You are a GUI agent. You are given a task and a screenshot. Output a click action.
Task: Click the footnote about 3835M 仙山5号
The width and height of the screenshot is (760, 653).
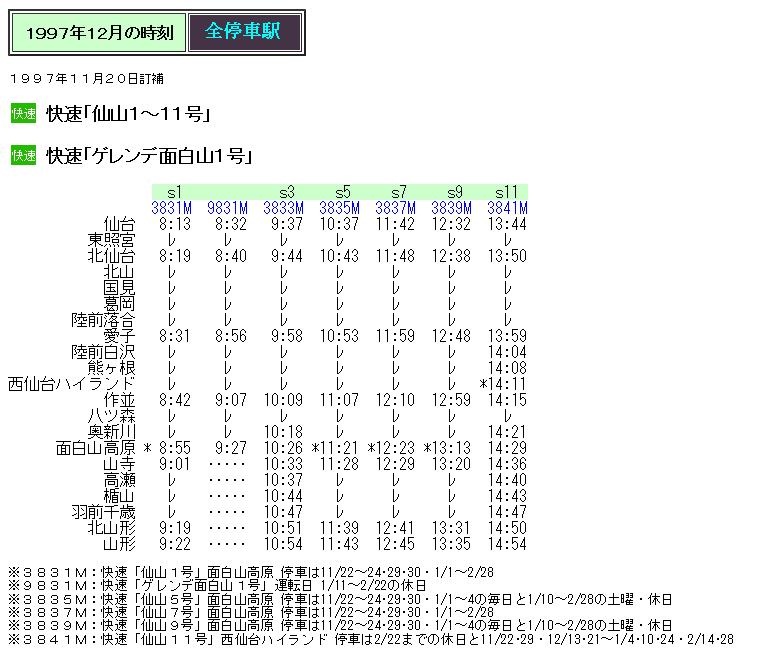[x=340, y=599]
